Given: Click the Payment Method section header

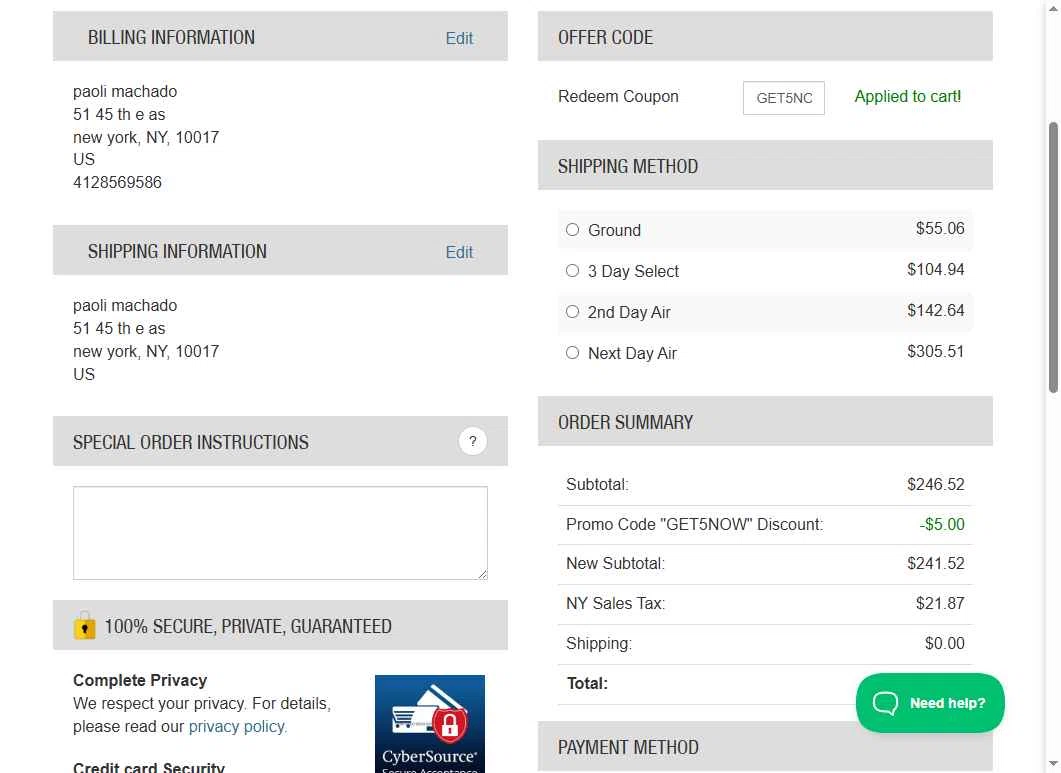Looking at the screenshot, I should (x=765, y=747).
